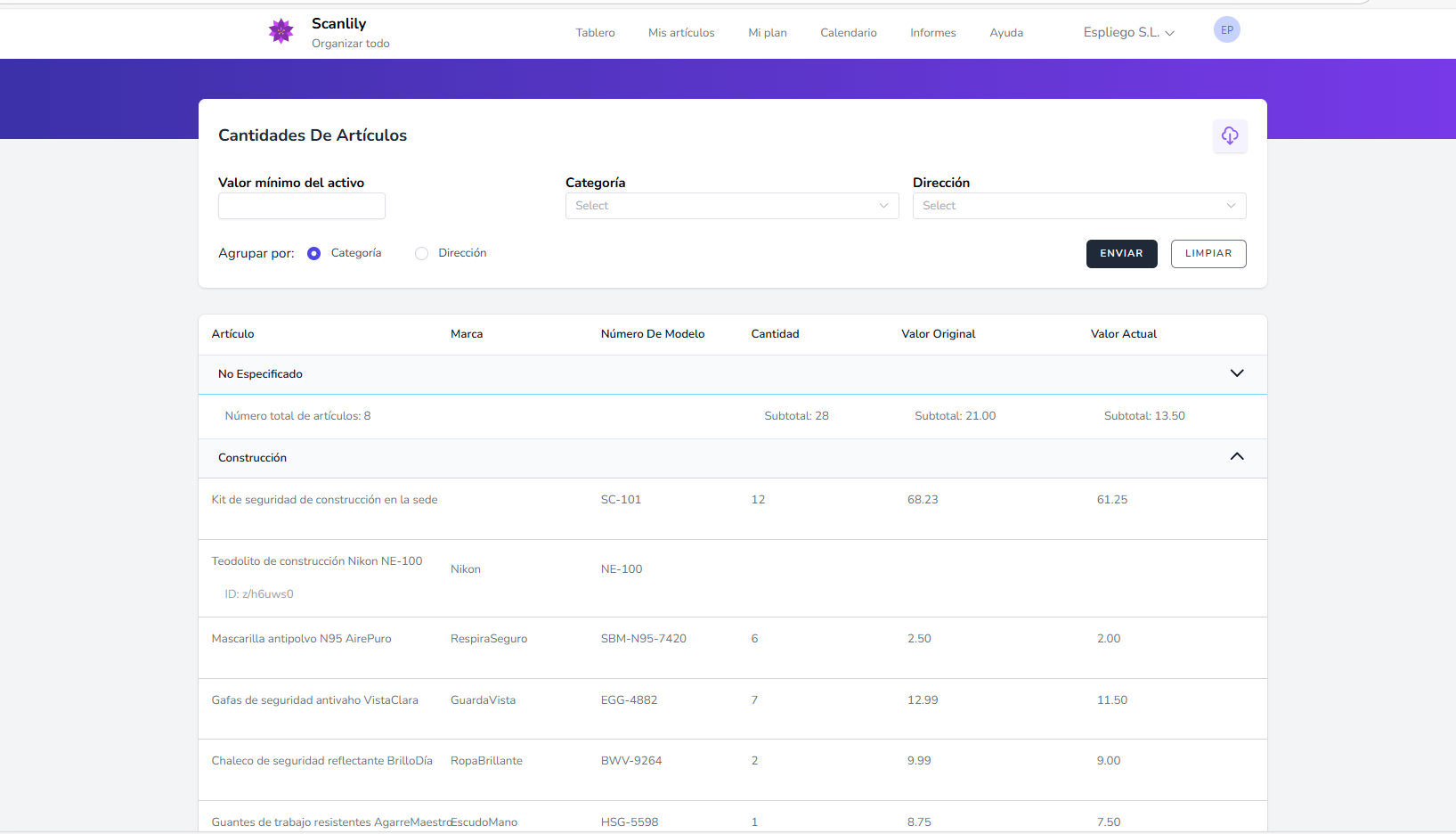This screenshot has height=834, width=1456.
Task: Click the Teodolito de construcción Nikon NE-100 row
Action: [317, 561]
